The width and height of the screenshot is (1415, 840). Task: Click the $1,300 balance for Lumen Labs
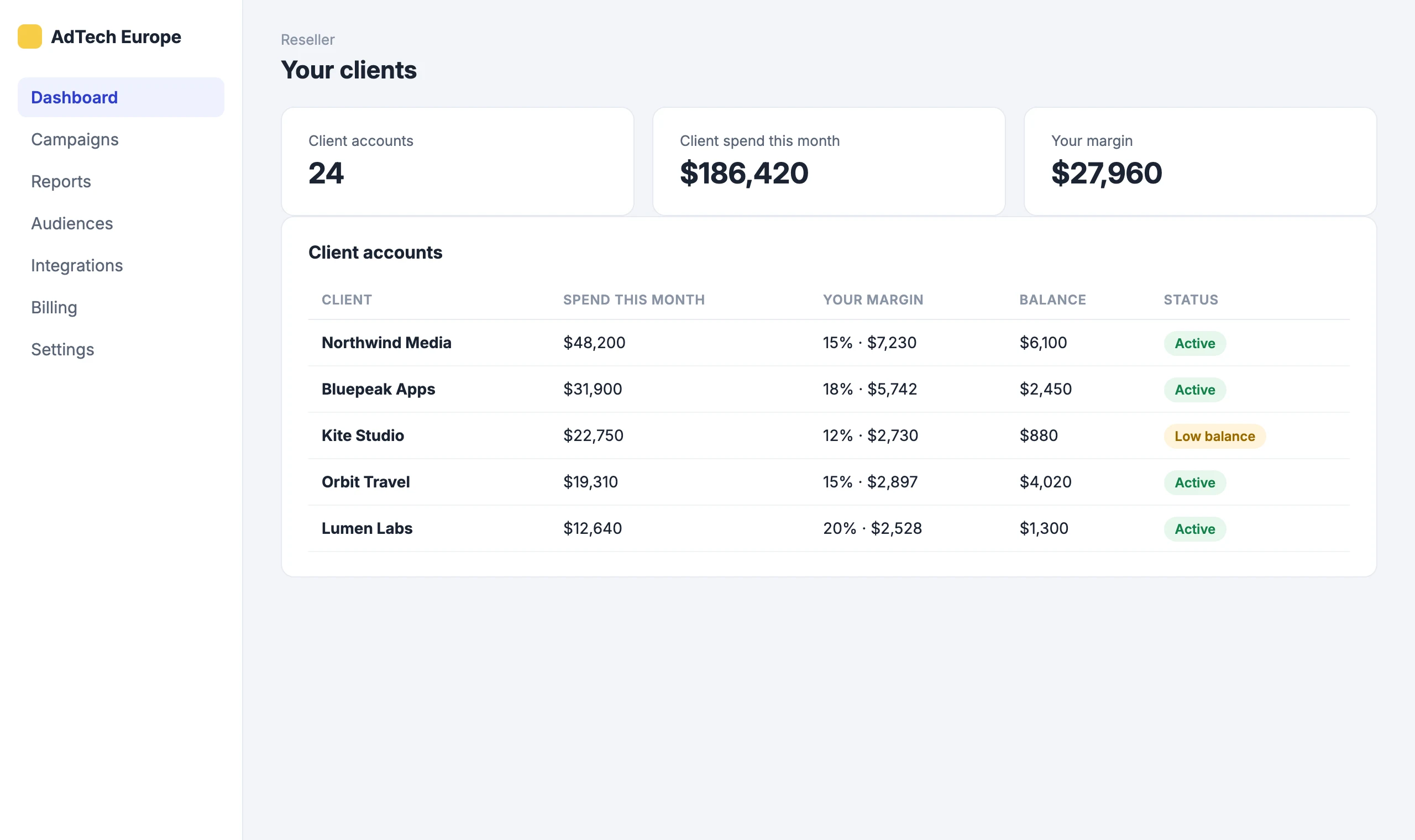[1044, 528]
